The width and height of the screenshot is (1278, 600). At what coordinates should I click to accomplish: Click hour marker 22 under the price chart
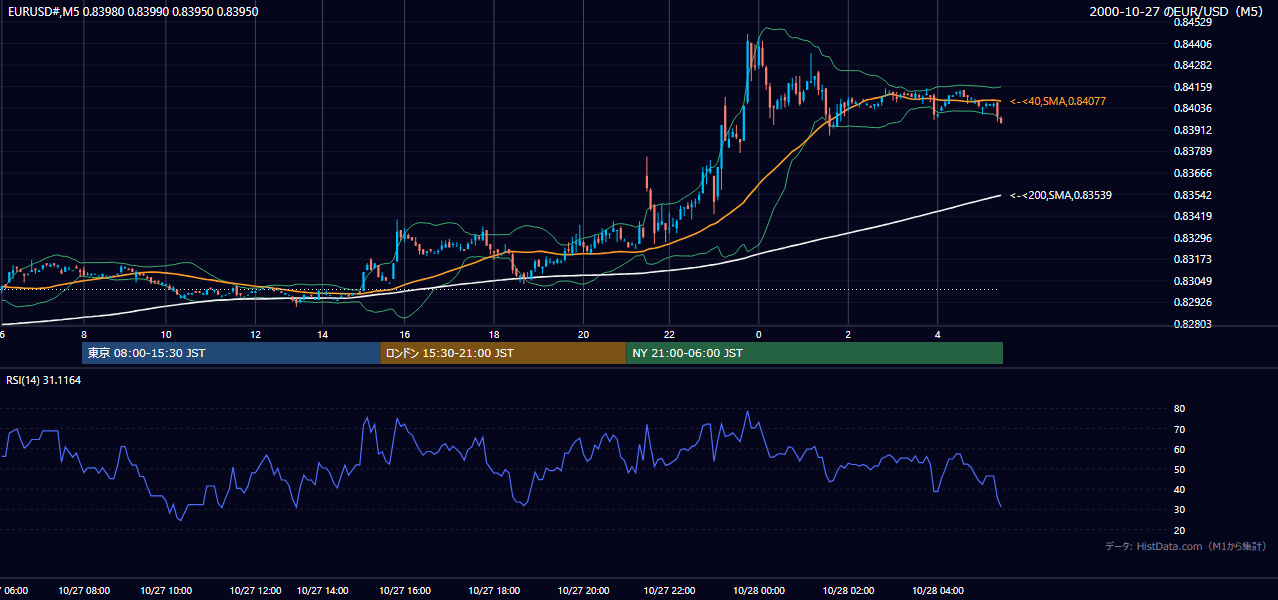(670, 334)
